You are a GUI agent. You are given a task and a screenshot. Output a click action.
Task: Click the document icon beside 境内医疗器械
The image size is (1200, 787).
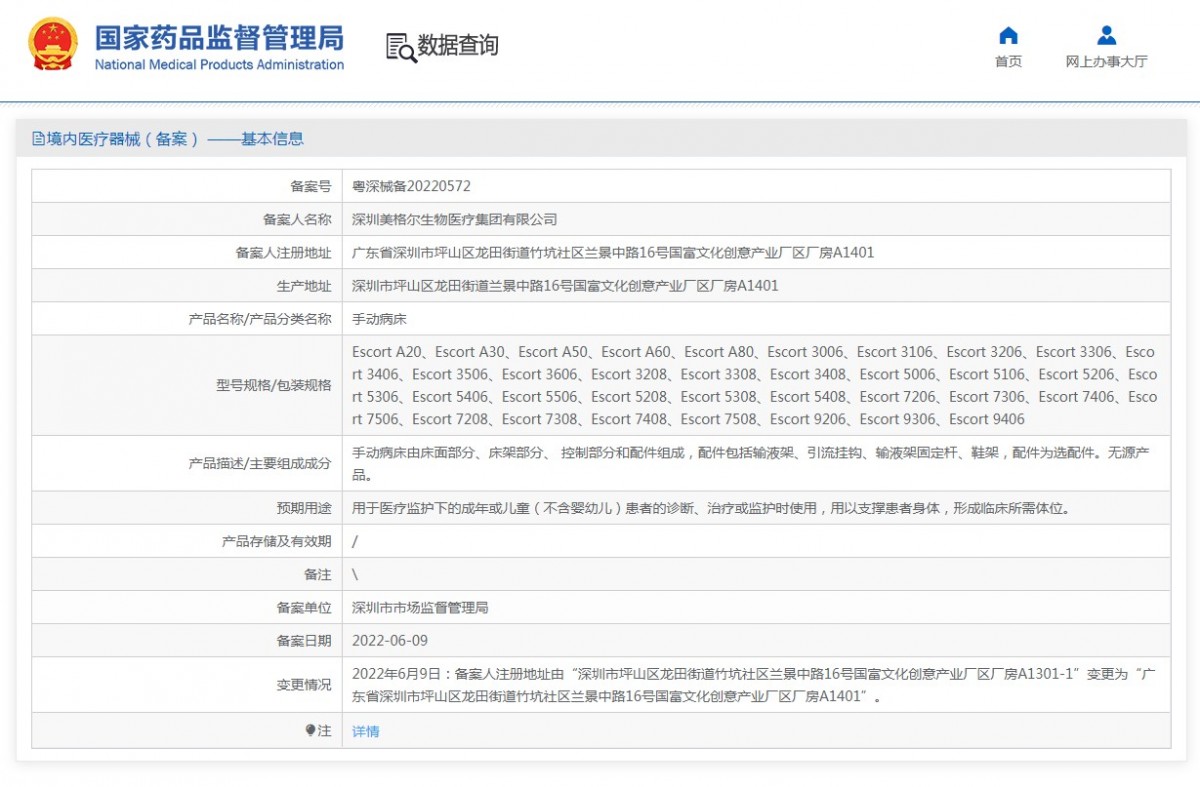point(38,139)
